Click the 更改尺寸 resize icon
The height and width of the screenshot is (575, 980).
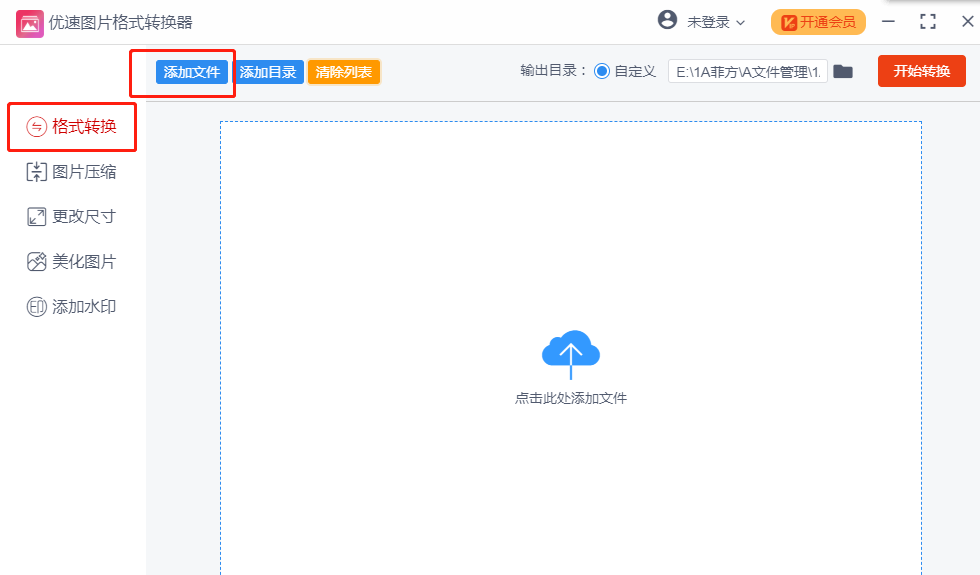click(36, 217)
